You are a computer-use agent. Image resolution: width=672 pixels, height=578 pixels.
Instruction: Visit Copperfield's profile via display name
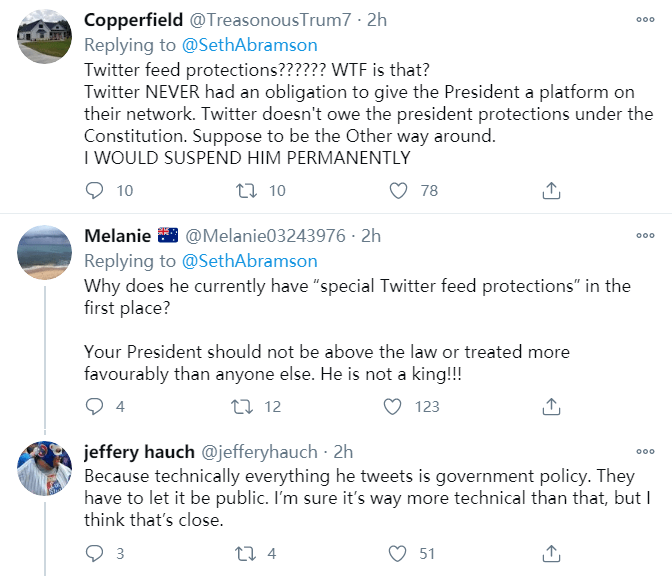(131, 20)
